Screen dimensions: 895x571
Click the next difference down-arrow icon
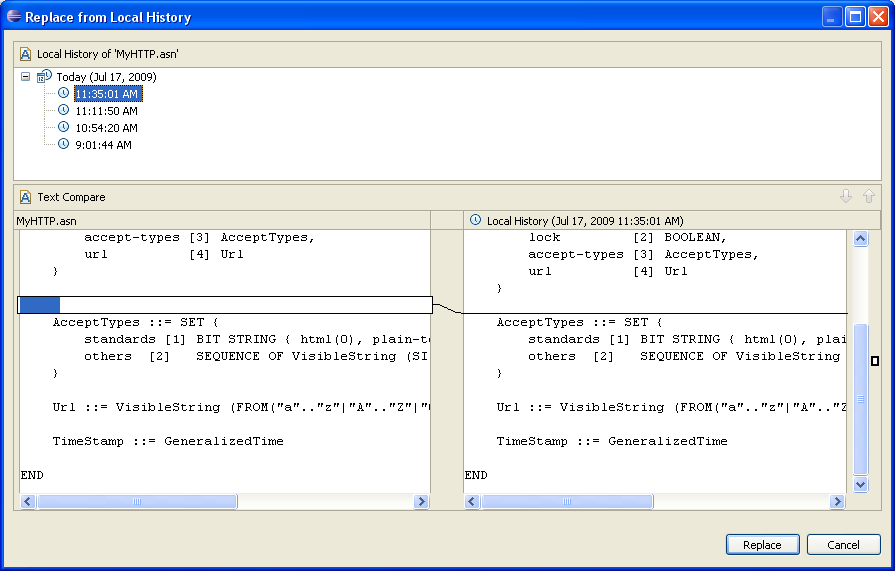point(846,197)
